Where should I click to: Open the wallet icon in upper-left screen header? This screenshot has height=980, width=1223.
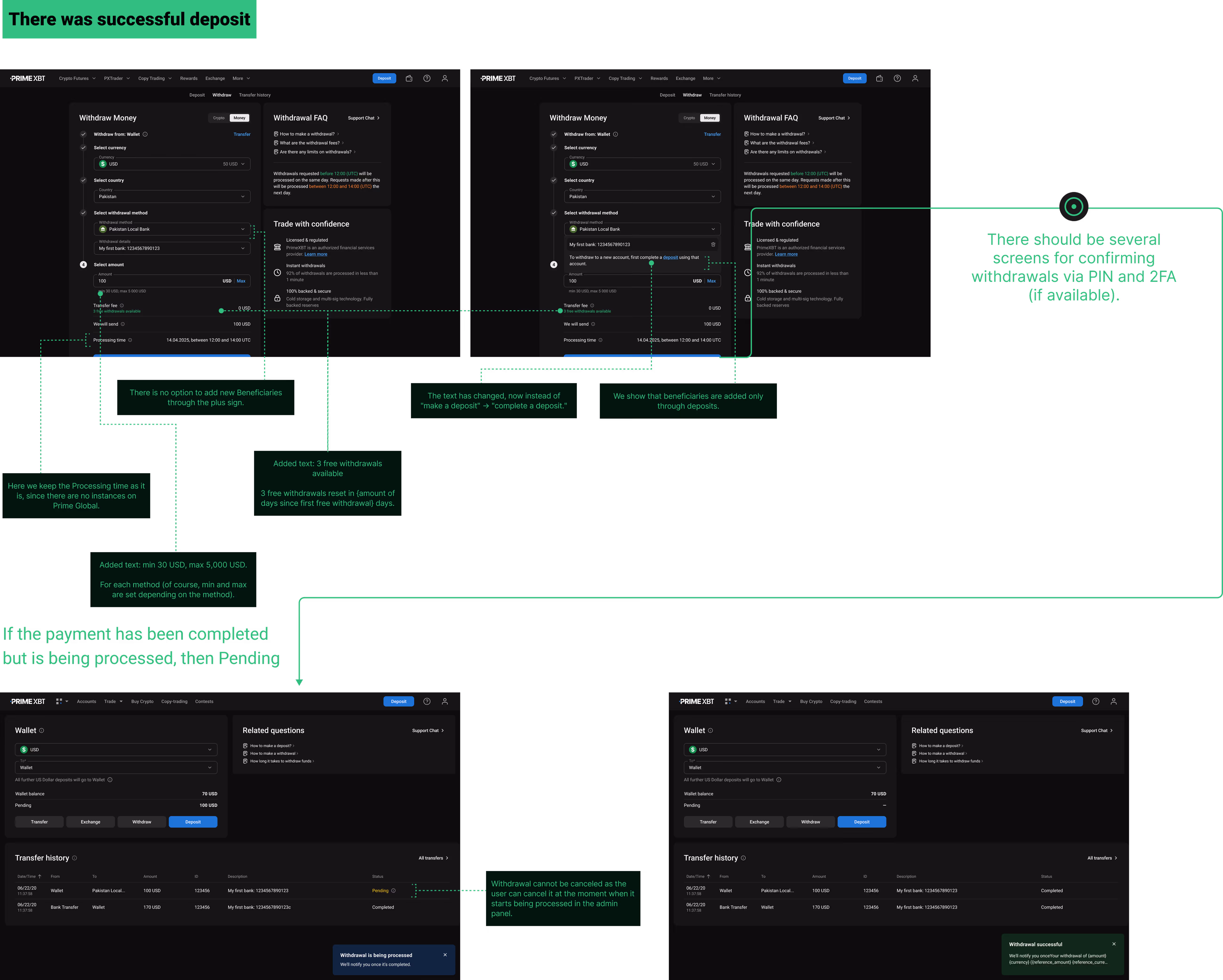click(x=409, y=78)
